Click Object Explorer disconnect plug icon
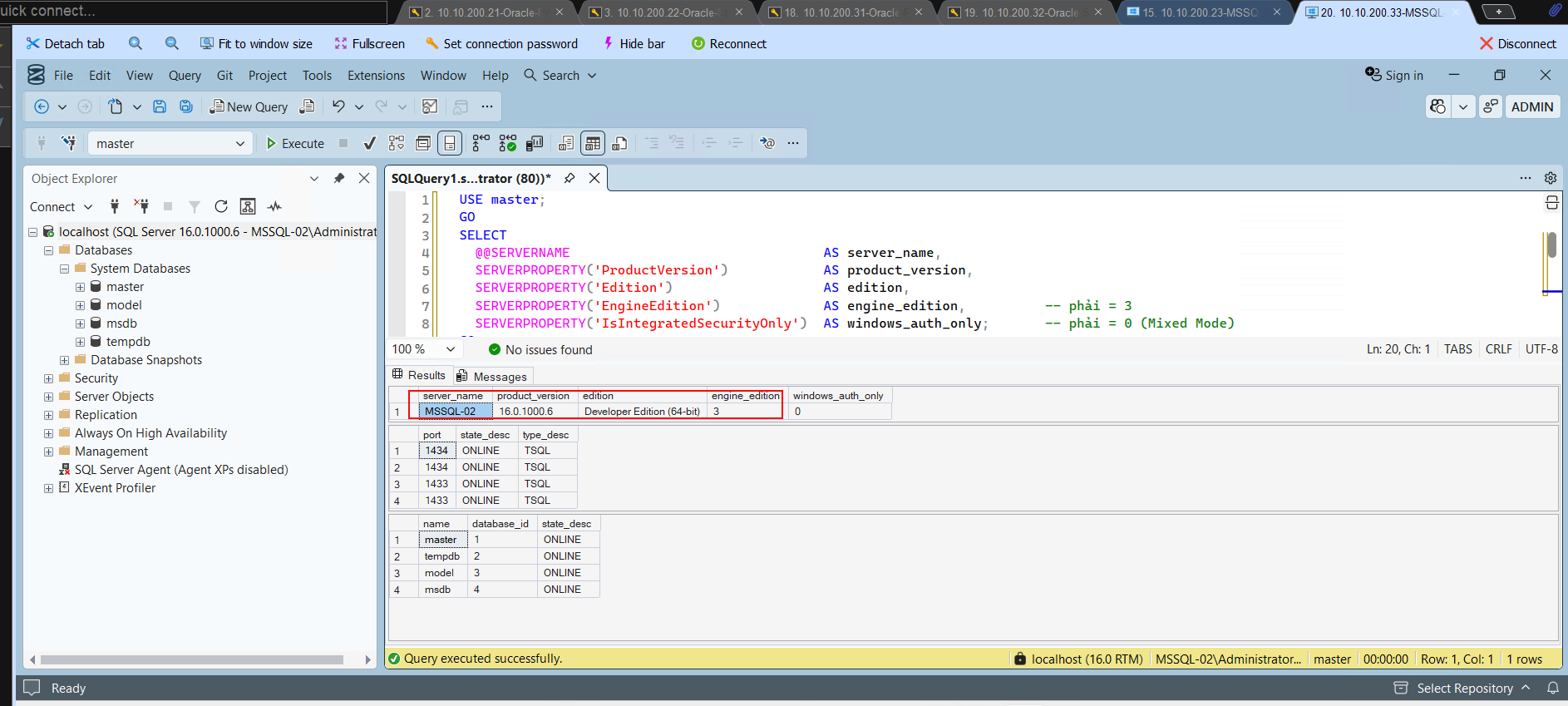The height and width of the screenshot is (706, 1568). coord(142,206)
